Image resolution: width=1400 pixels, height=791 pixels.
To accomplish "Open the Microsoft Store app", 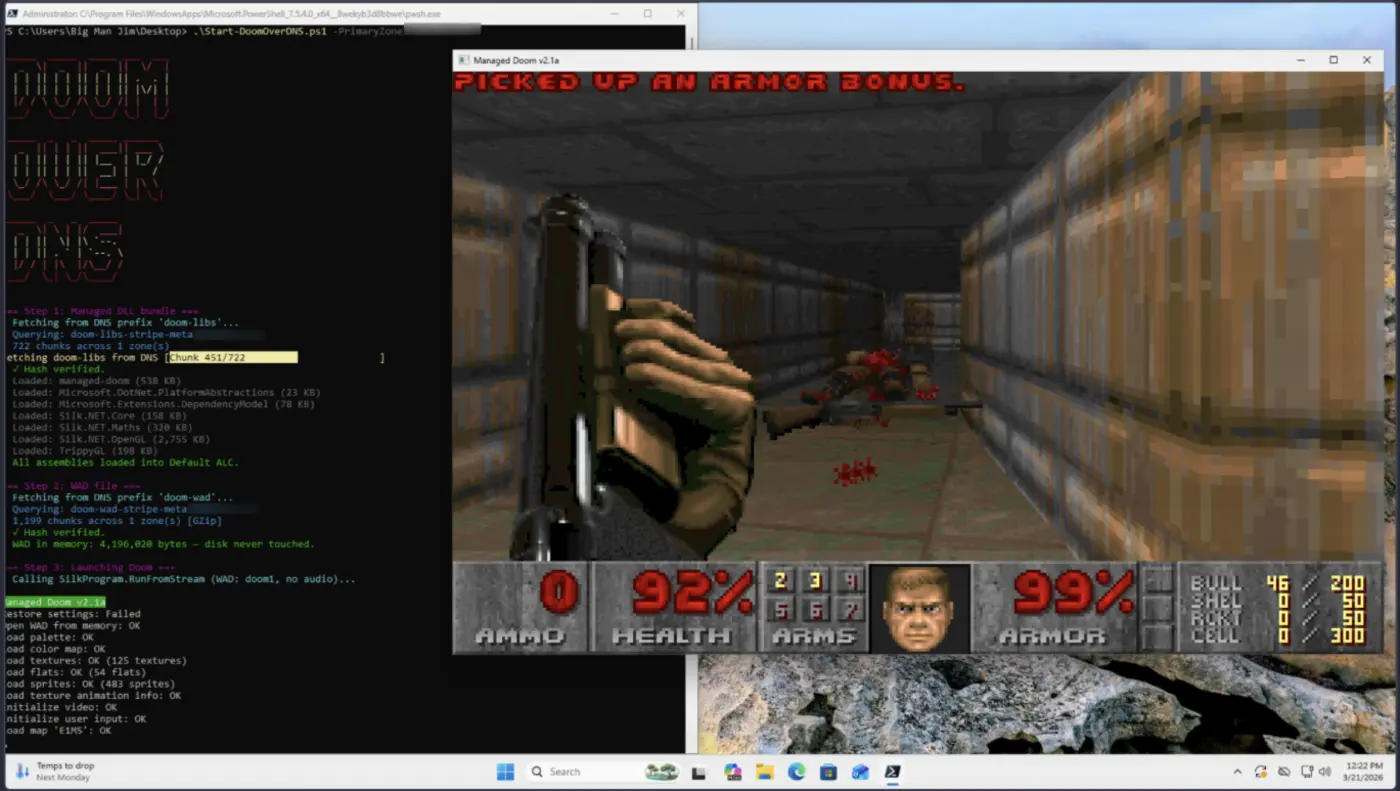I will tap(829, 771).
